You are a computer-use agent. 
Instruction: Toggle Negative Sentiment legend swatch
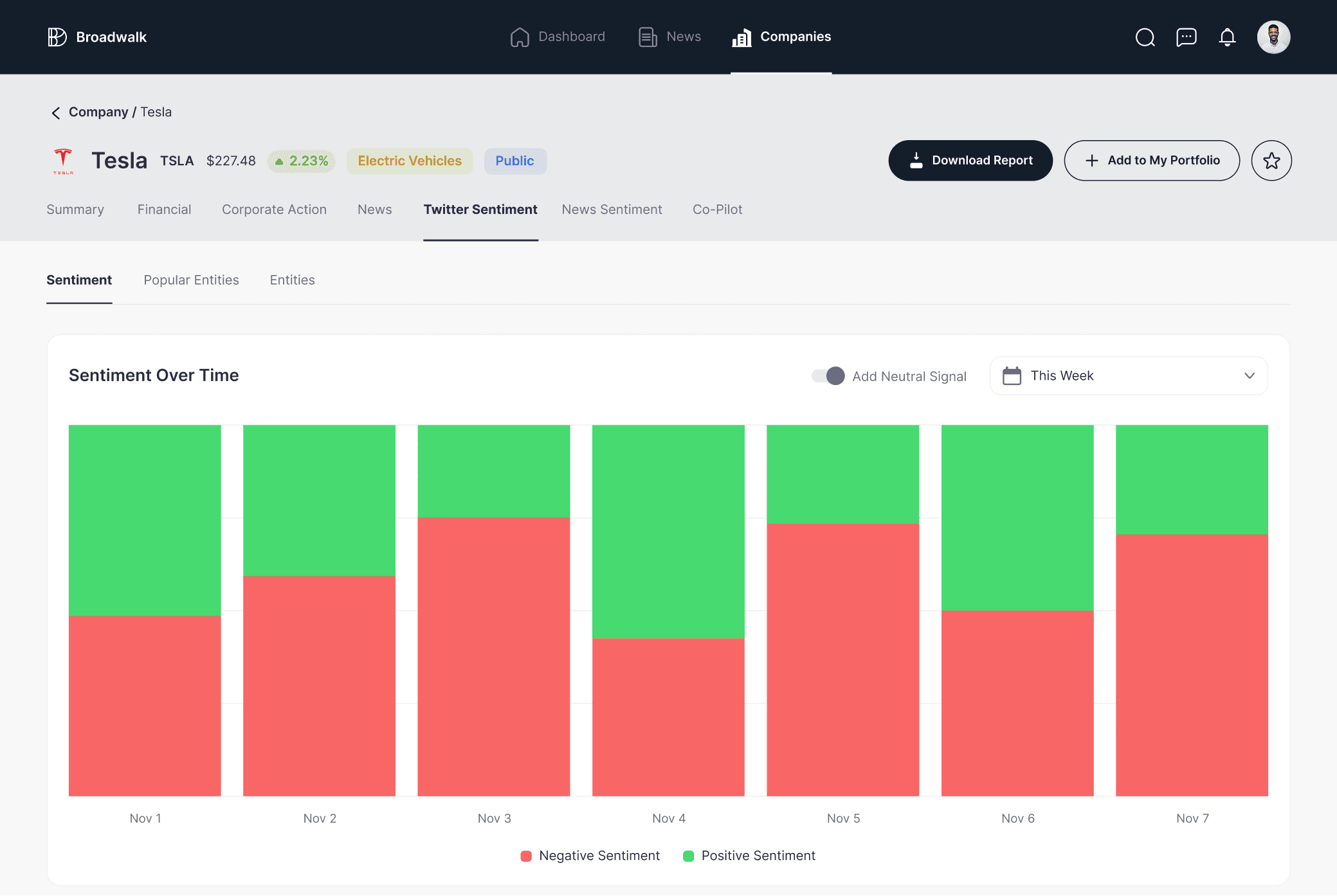pos(526,856)
